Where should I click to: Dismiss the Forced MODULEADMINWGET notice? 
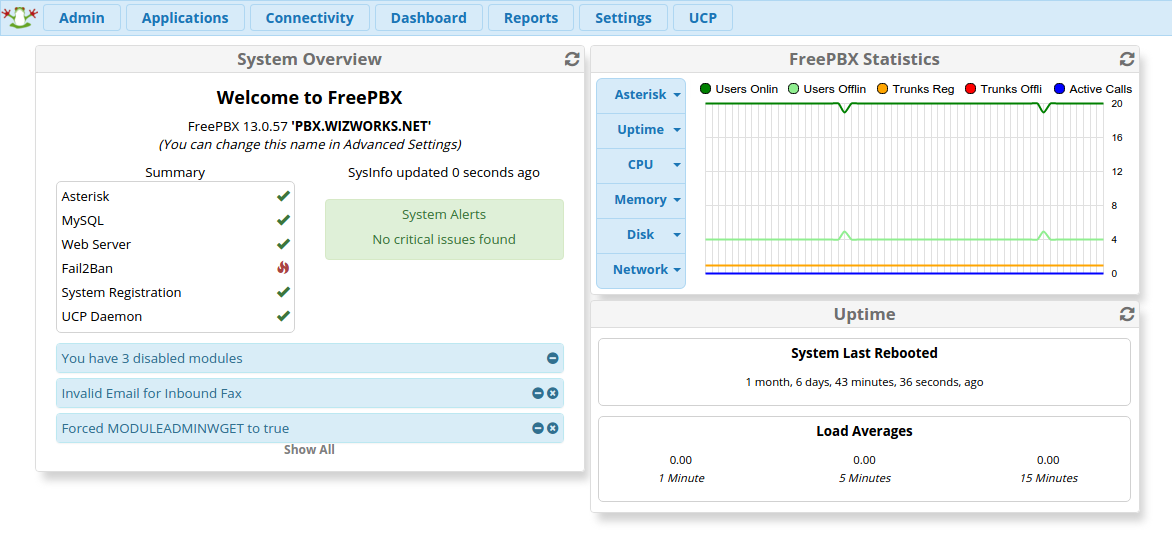coord(552,428)
